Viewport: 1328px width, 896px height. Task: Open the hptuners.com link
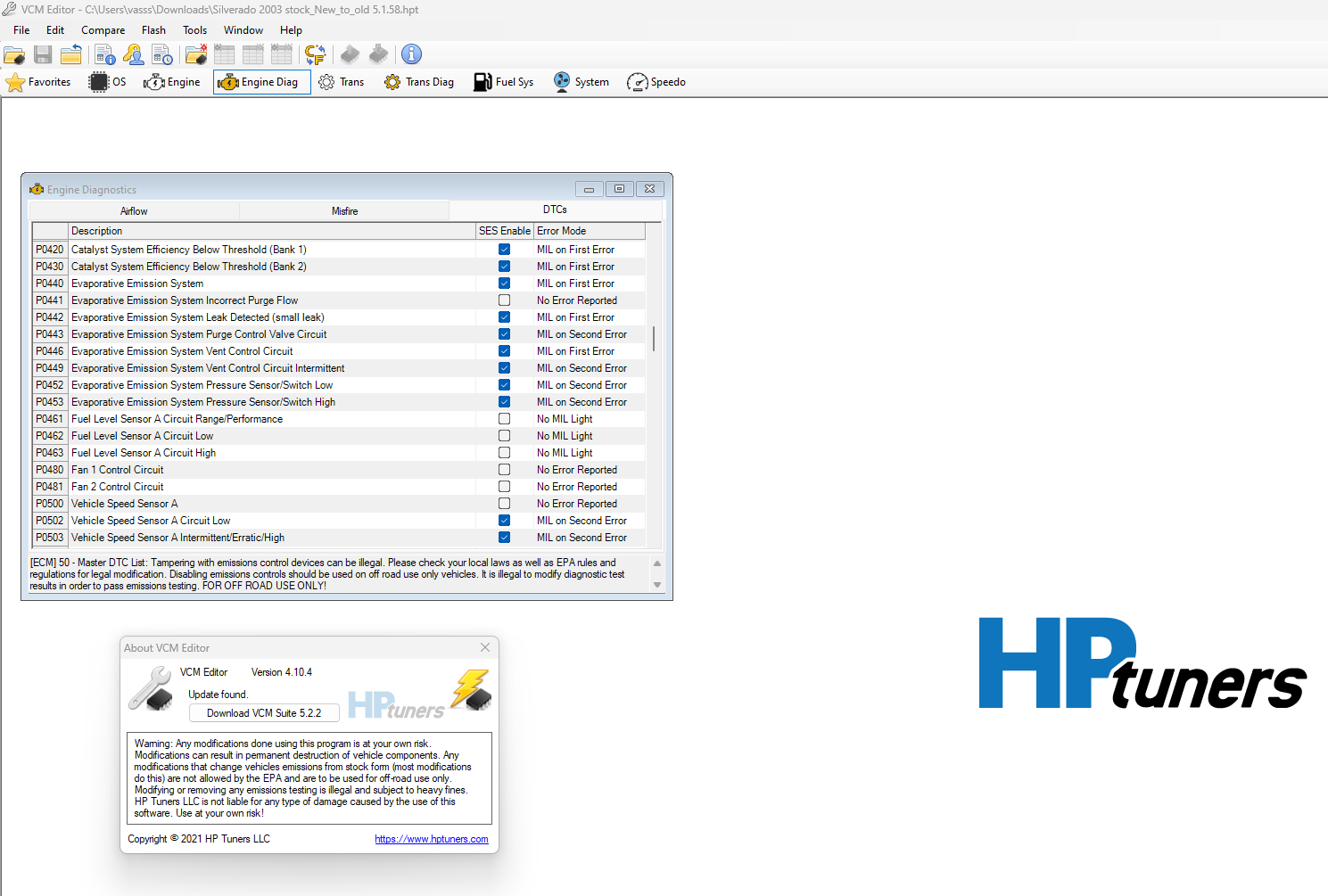pos(432,839)
